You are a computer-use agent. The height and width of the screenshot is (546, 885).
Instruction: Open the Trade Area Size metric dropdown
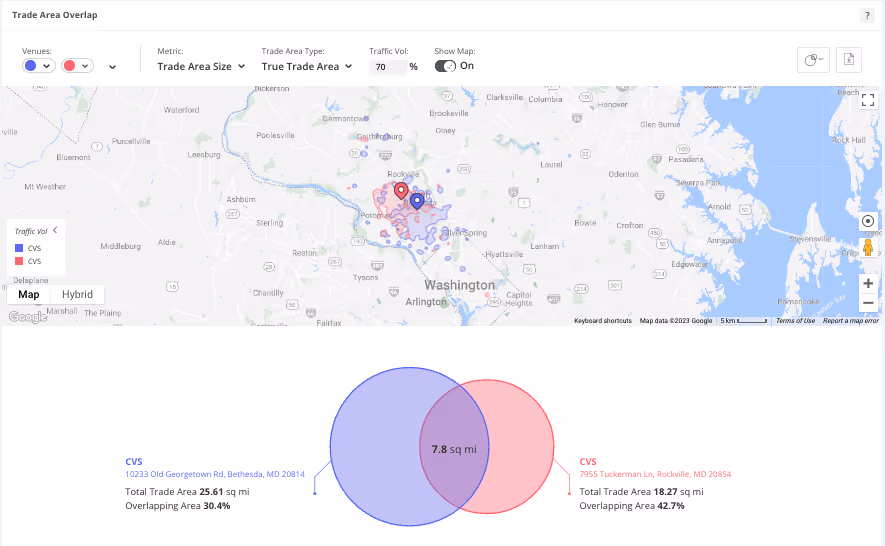pyautogui.click(x=201, y=67)
